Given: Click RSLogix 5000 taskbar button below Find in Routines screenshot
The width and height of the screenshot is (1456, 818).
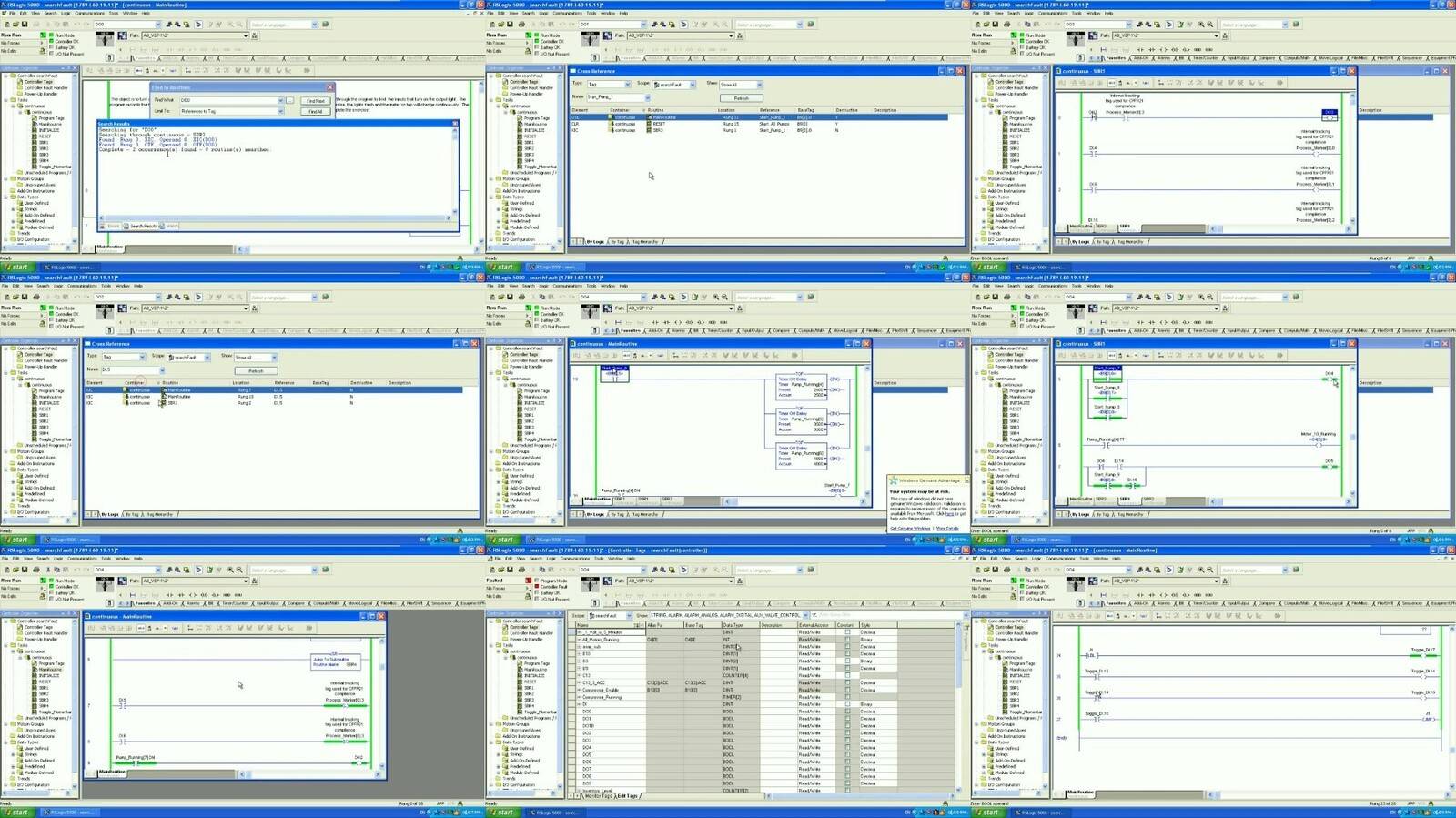Looking at the screenshot, I should [68, 268].
